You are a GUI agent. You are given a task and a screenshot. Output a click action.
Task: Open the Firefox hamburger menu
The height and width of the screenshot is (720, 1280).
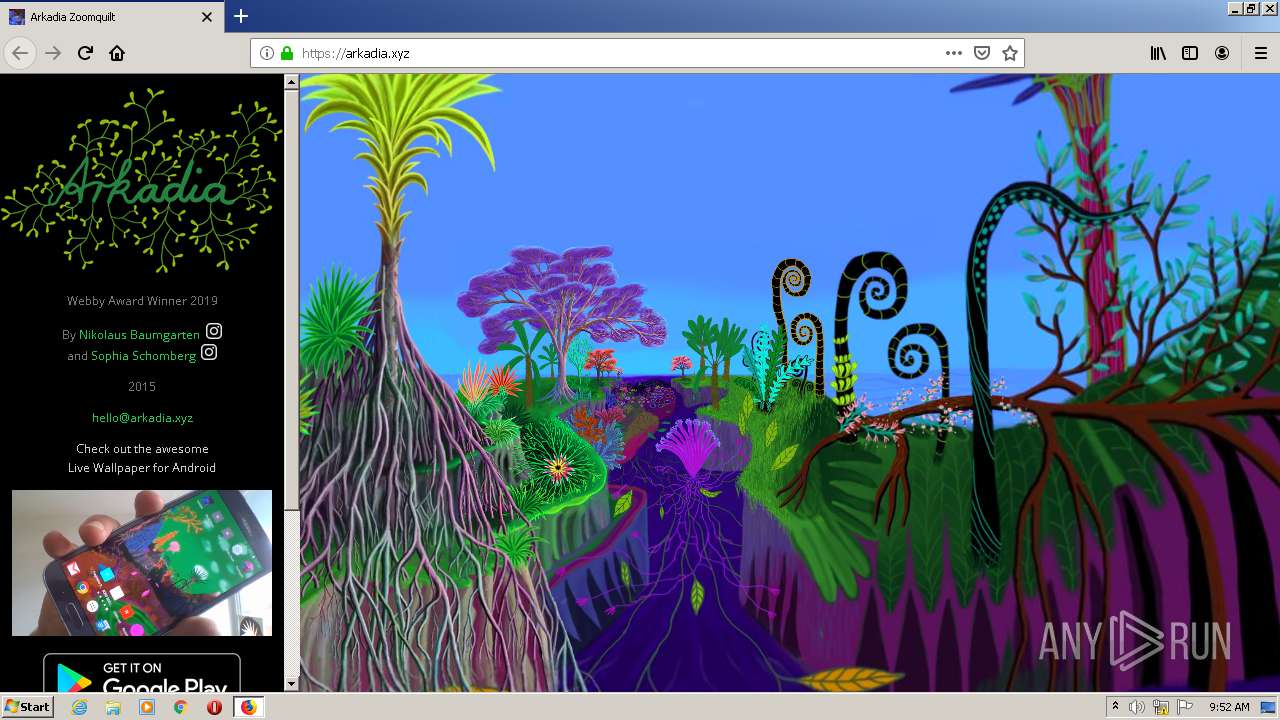point(1261,53)
